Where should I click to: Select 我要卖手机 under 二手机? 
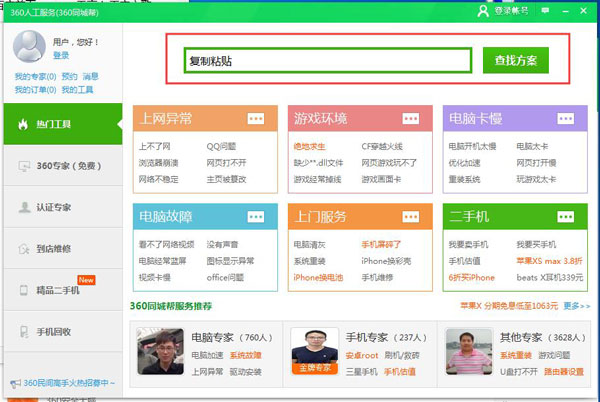point(468,245)
